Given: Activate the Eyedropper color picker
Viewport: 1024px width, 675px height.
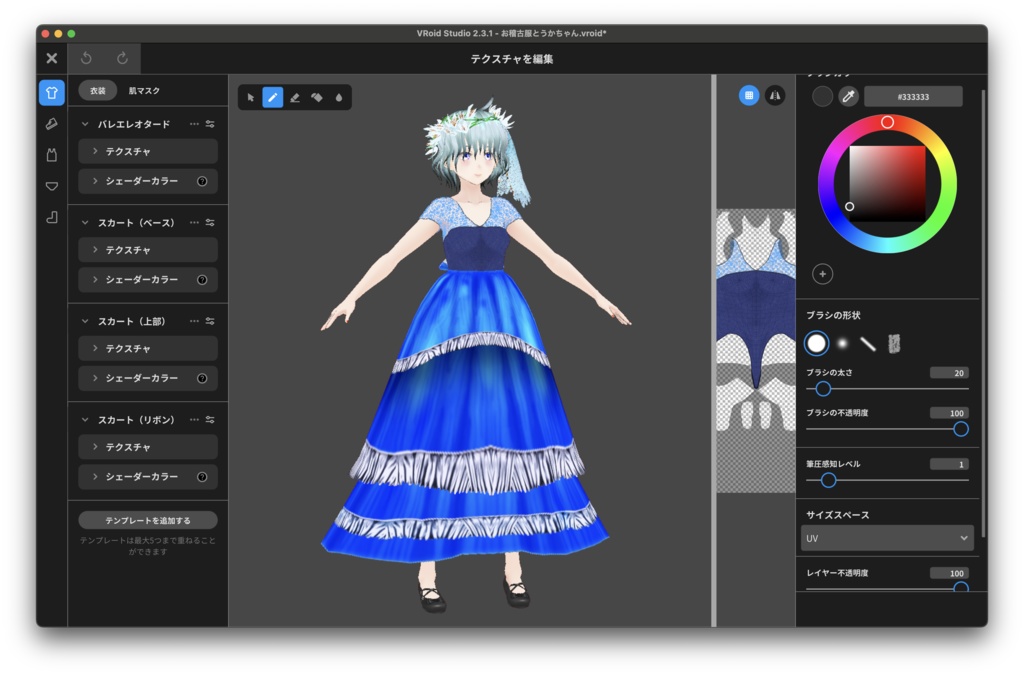Looking at the screenshot, I should [x=851, y=96].
